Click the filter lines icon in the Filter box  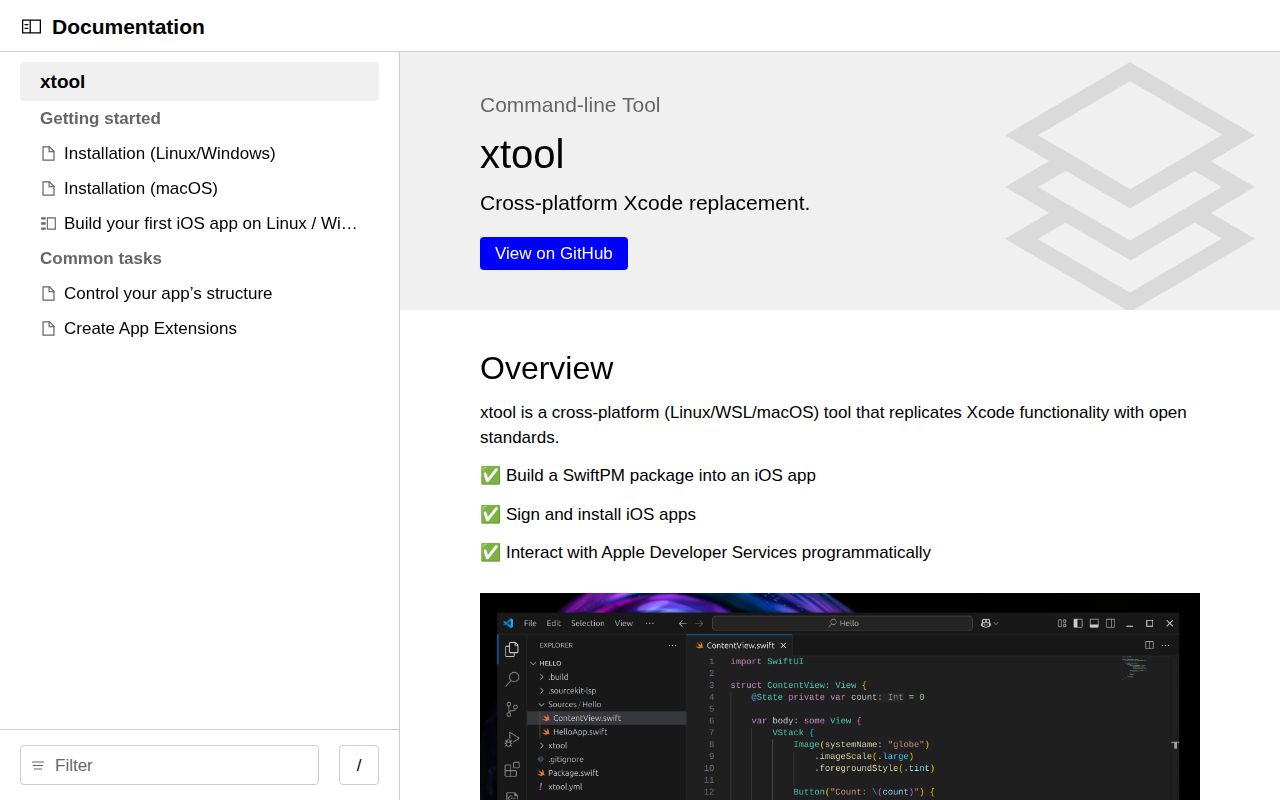coord(38,766)
